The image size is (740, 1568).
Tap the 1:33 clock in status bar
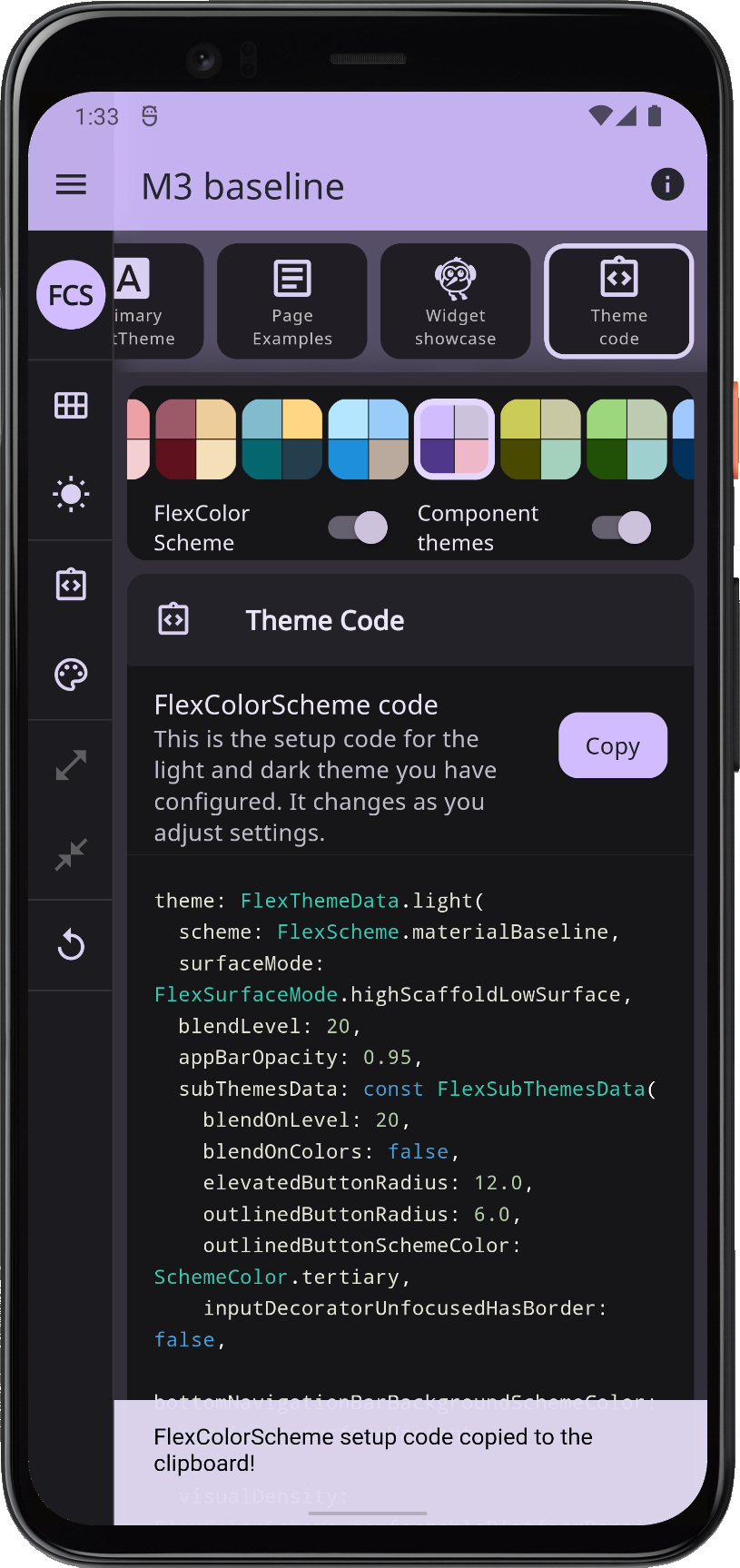97,116
